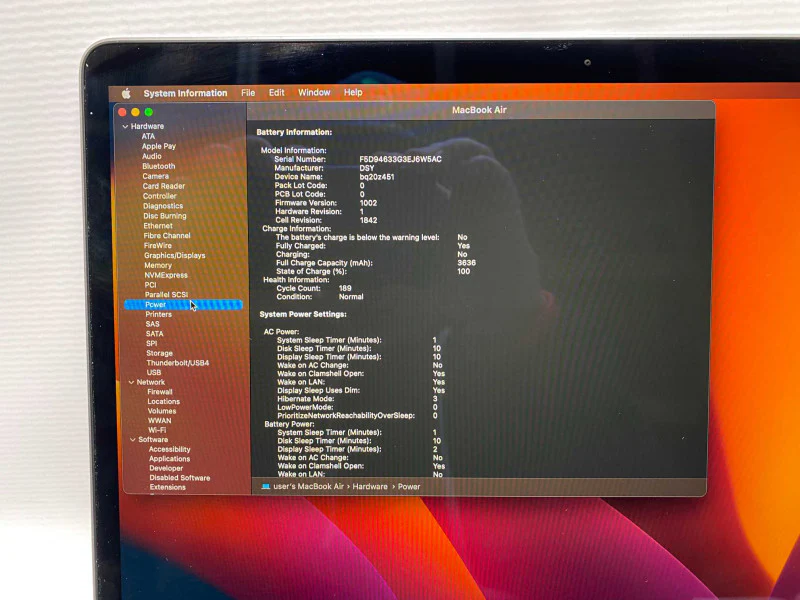
Task: Select Wi-Fi under Network
Action: coord(157,430)
